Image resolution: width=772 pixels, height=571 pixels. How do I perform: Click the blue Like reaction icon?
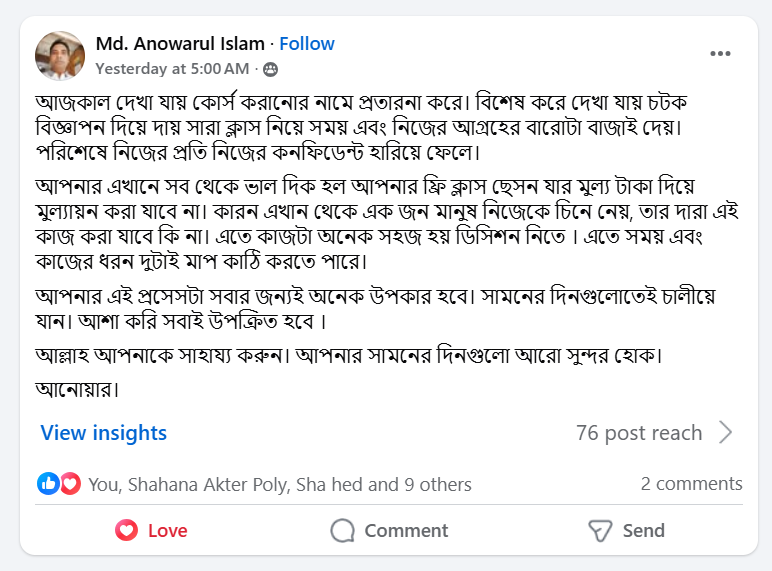(x=47, y=484)
